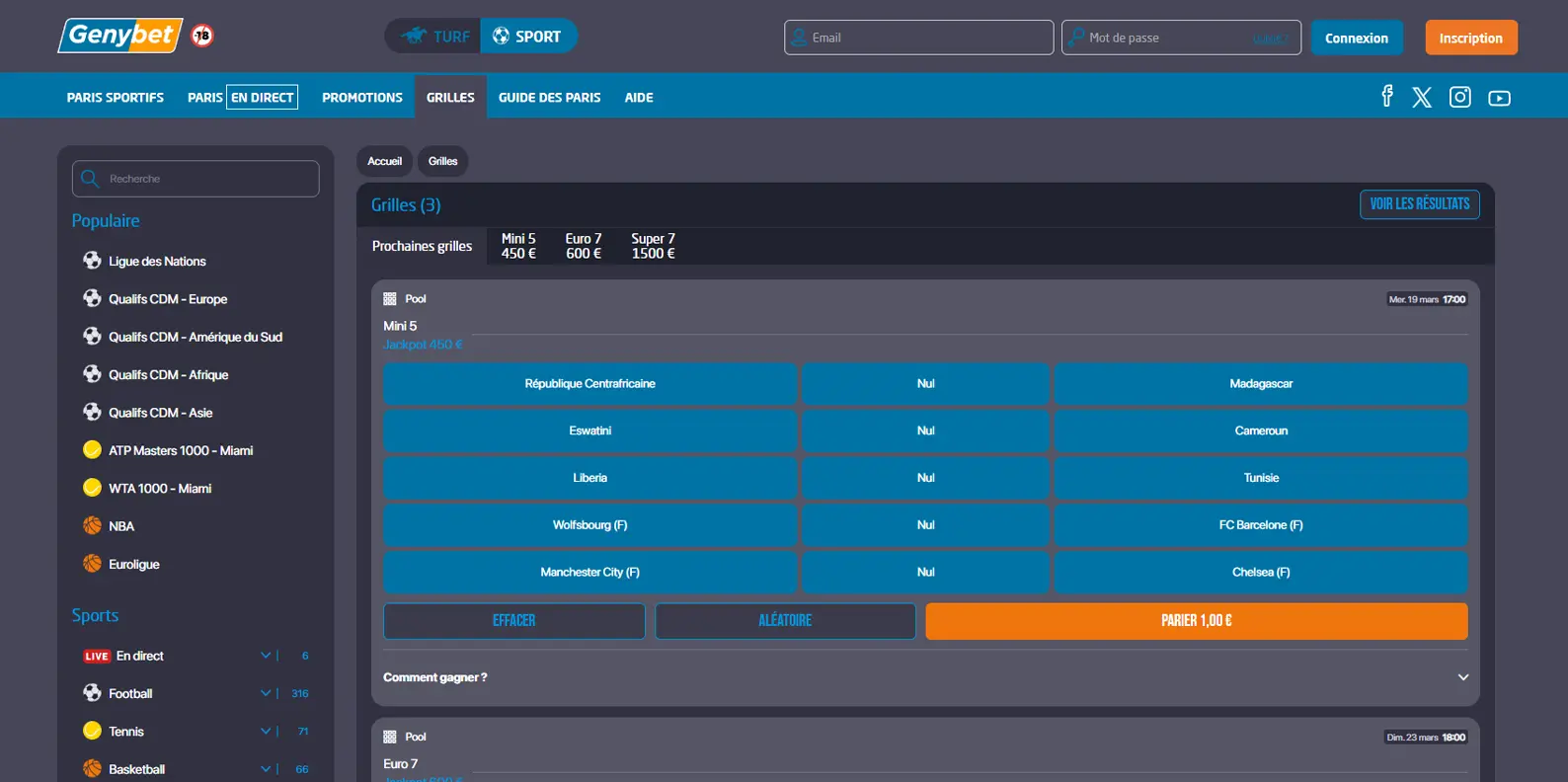
Task: Focus the Recherche search field
Action: (196, 179)
